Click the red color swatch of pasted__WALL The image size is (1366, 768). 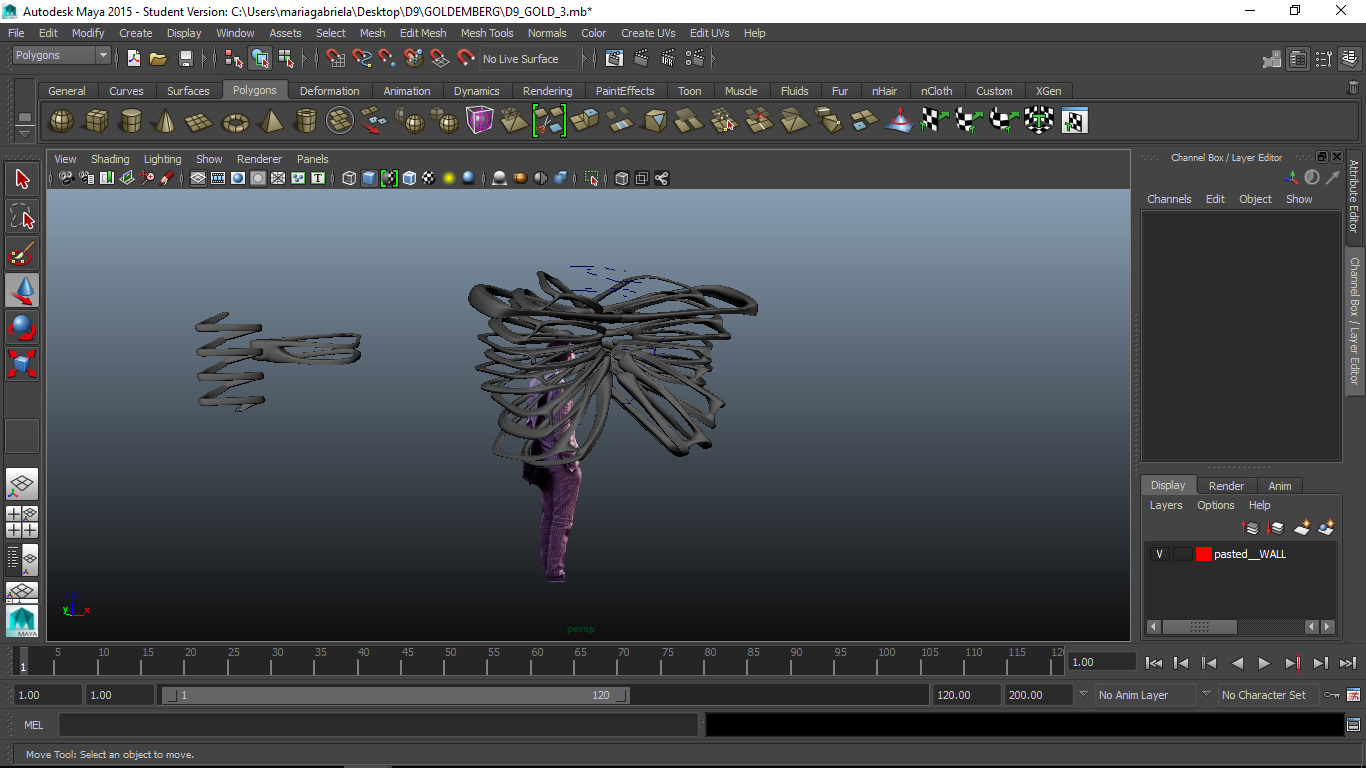tap(1203, 554)
